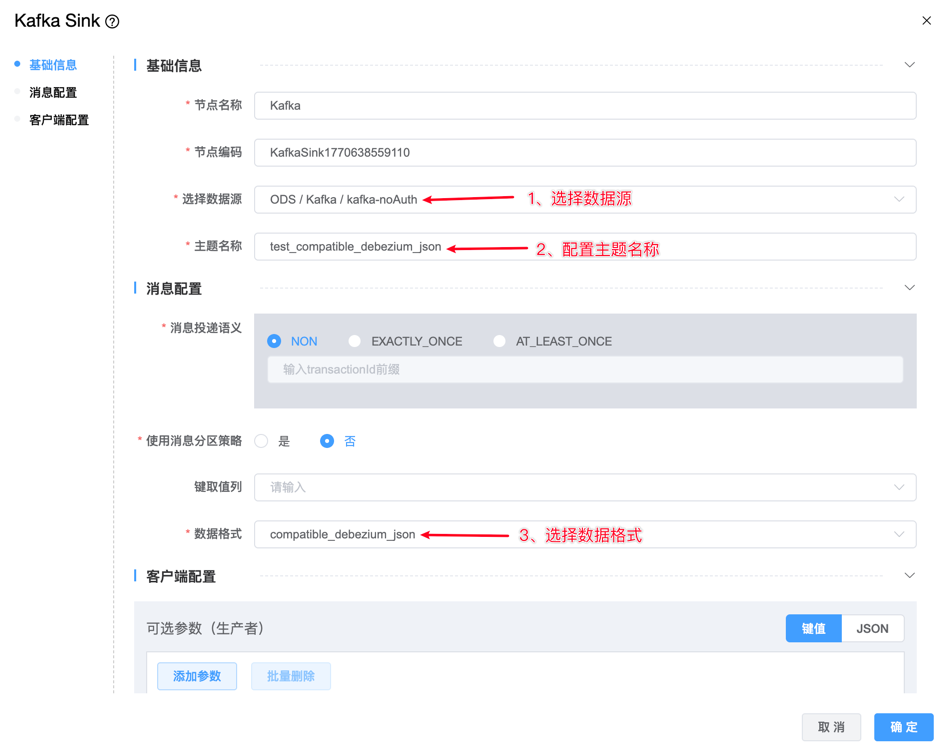Click the 主题名称 input field
Image resolution: width=948 pixels, height=750 pixels.
pos(680,247)
